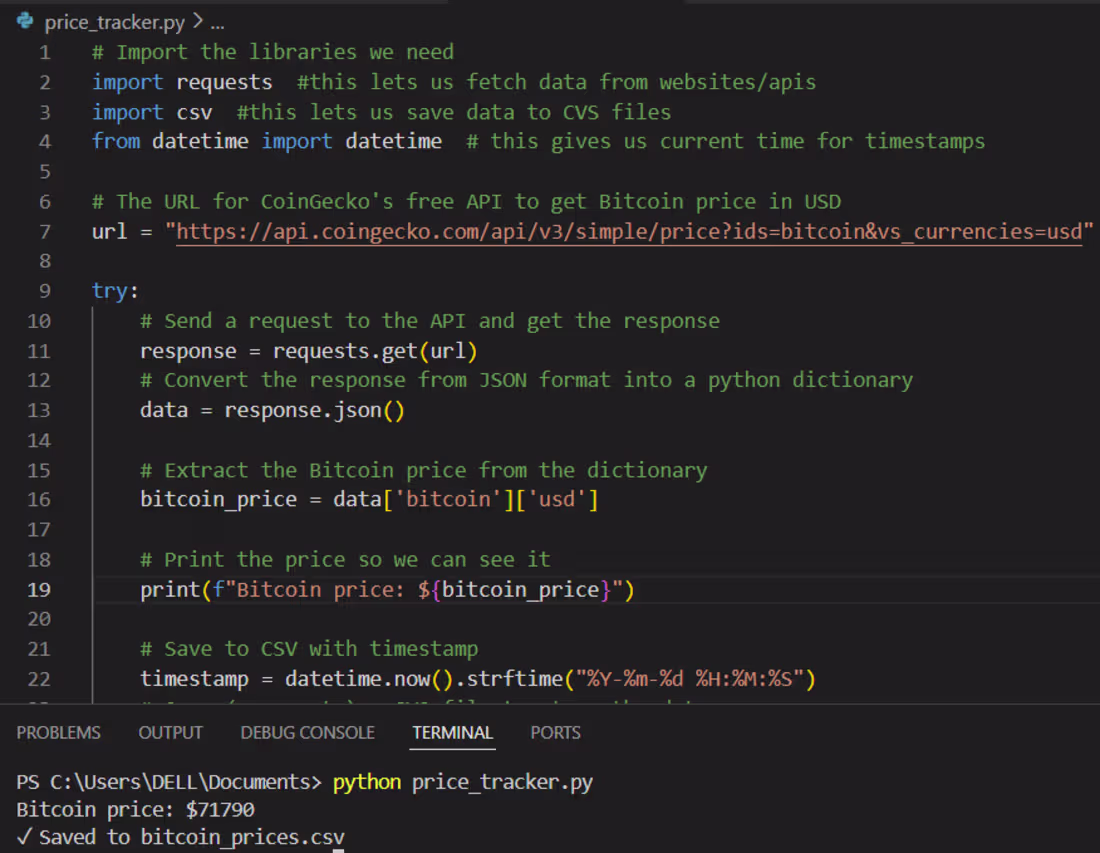Click the 'url' variable on line 7
This screenshot has width=1100, height=853.
(109, 231)
